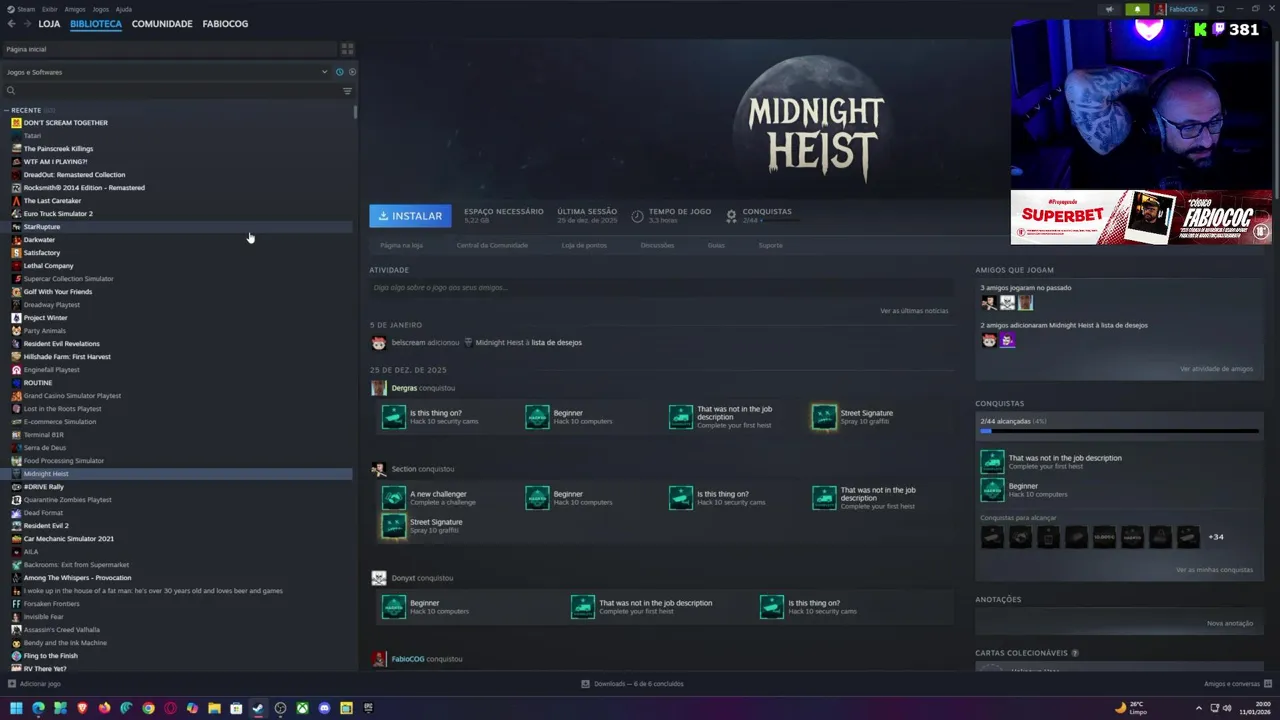This screenshot has height=720, width=1280.
Task: Open advanced filter options icon
Action: click(347, 91)
